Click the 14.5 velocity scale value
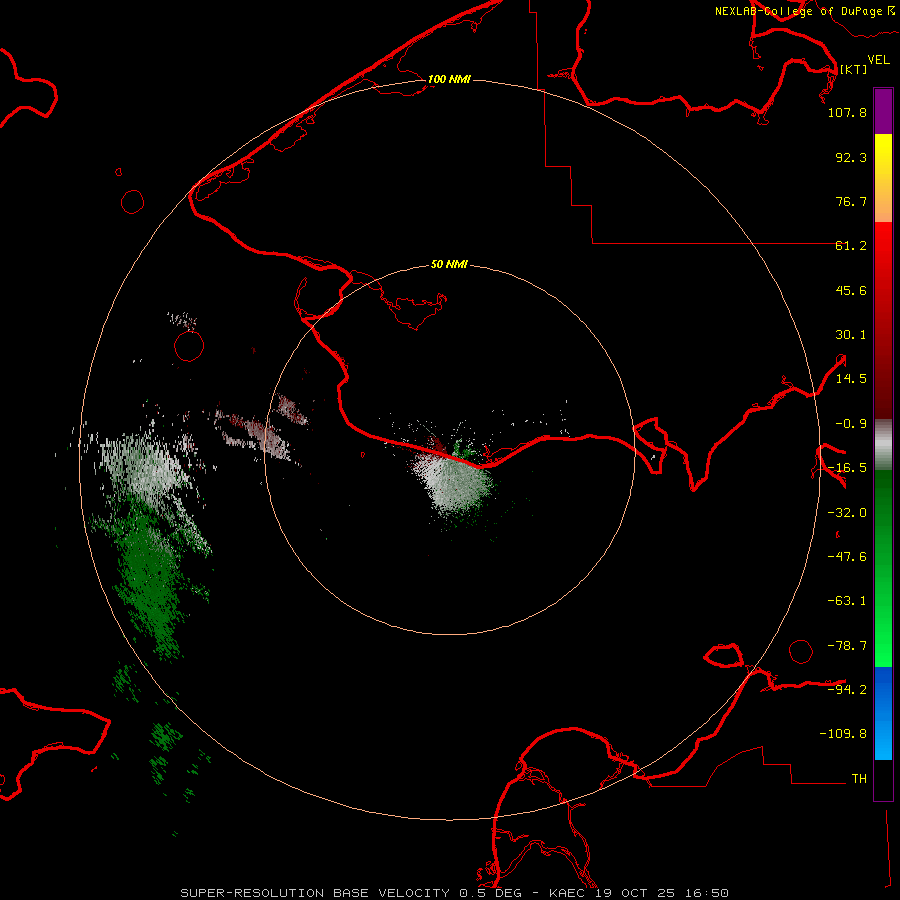This screenshot has height=900, width=900. coord(851,379)
